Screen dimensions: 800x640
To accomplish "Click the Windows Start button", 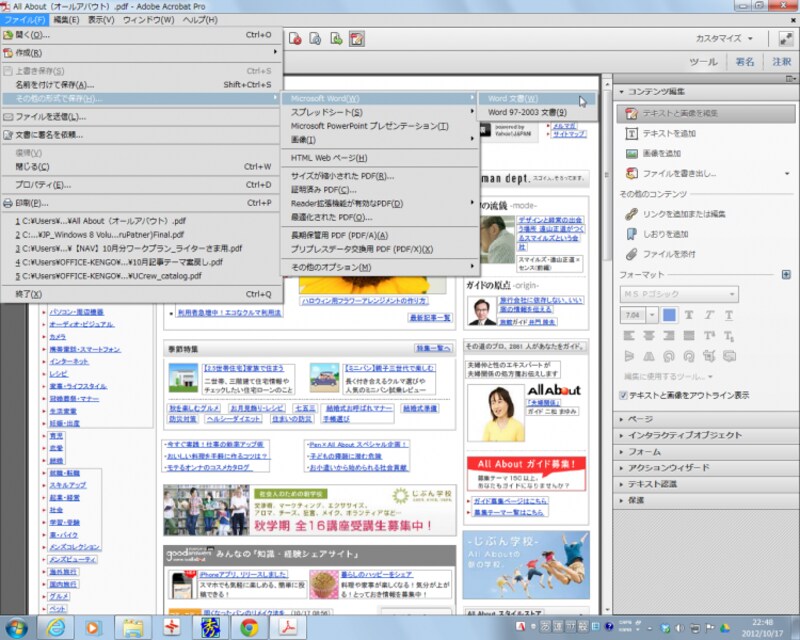I will coord(16,627).
